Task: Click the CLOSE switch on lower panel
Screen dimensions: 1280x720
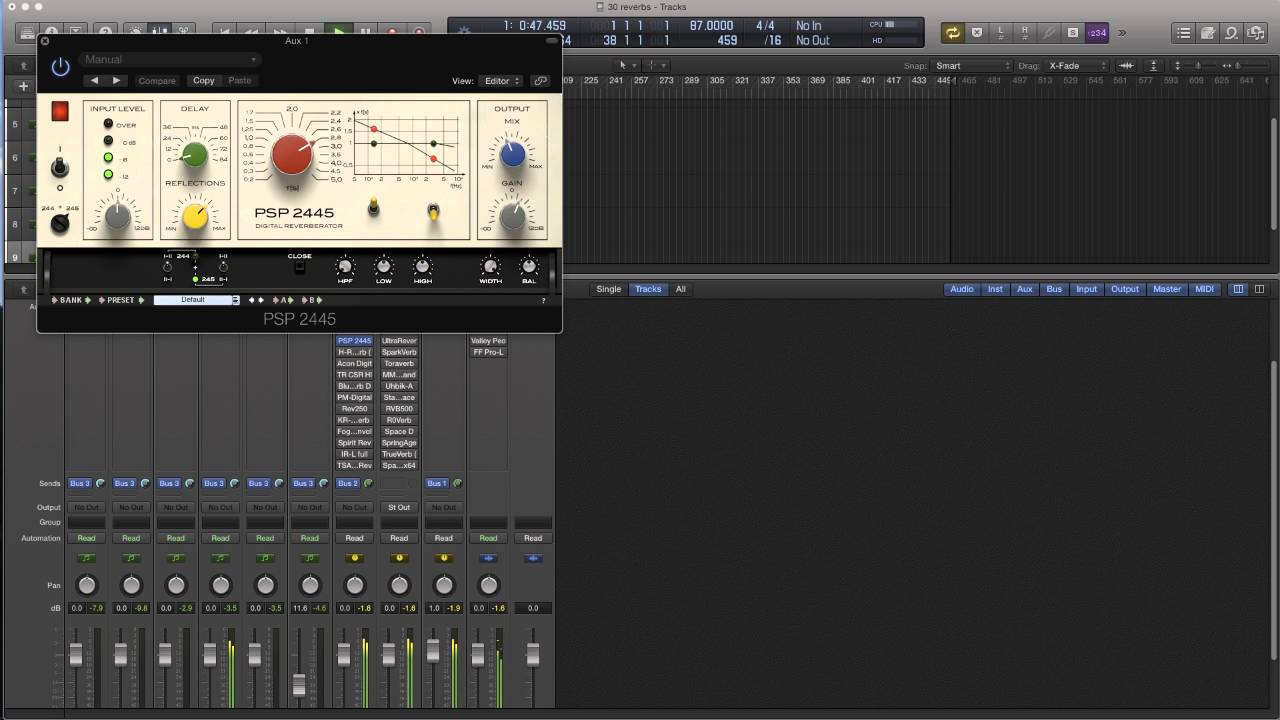Action: [300, 266]
